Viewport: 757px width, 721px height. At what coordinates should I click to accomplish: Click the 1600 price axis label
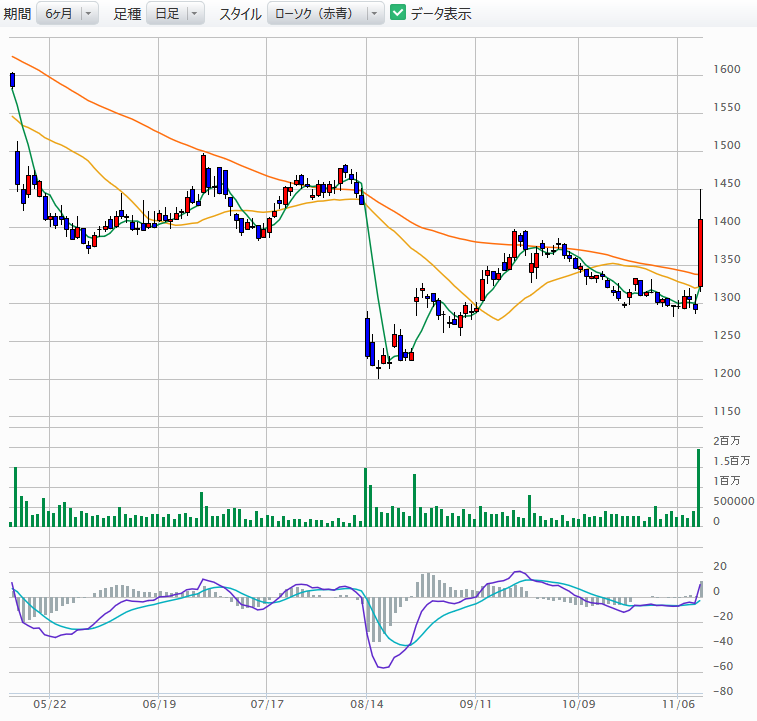[727, 70]
